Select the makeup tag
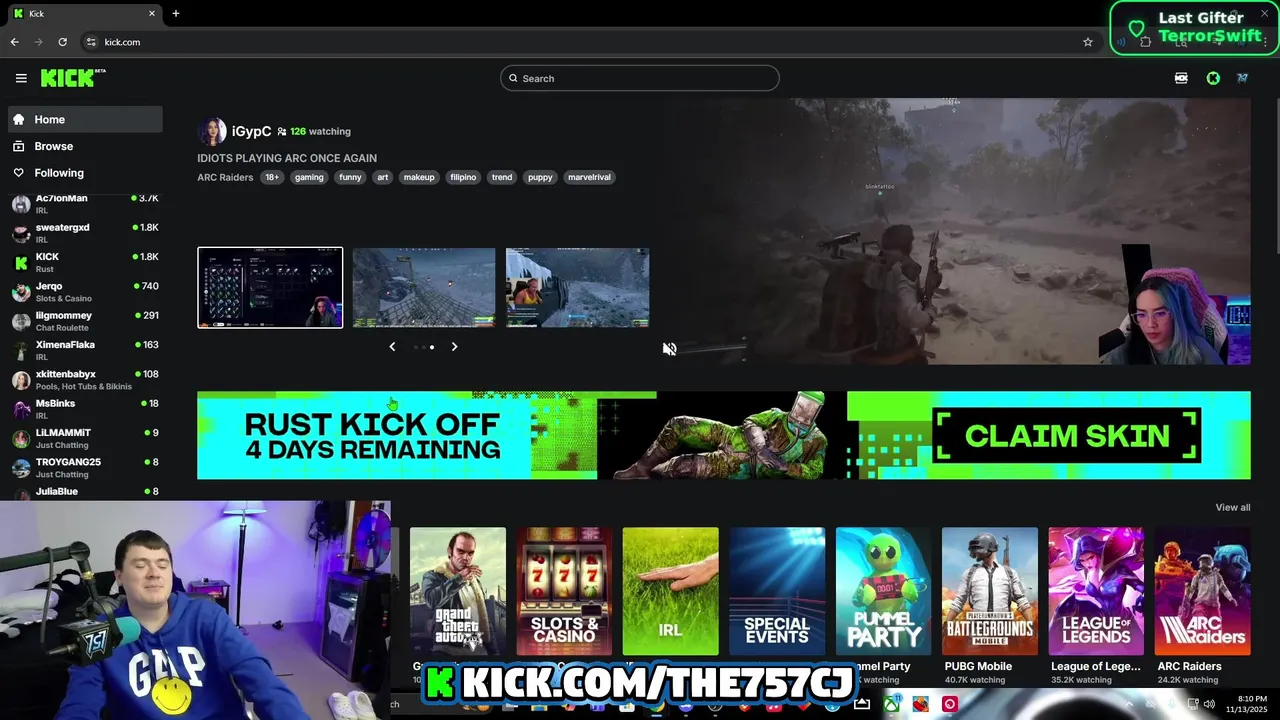 click(419, 177)
